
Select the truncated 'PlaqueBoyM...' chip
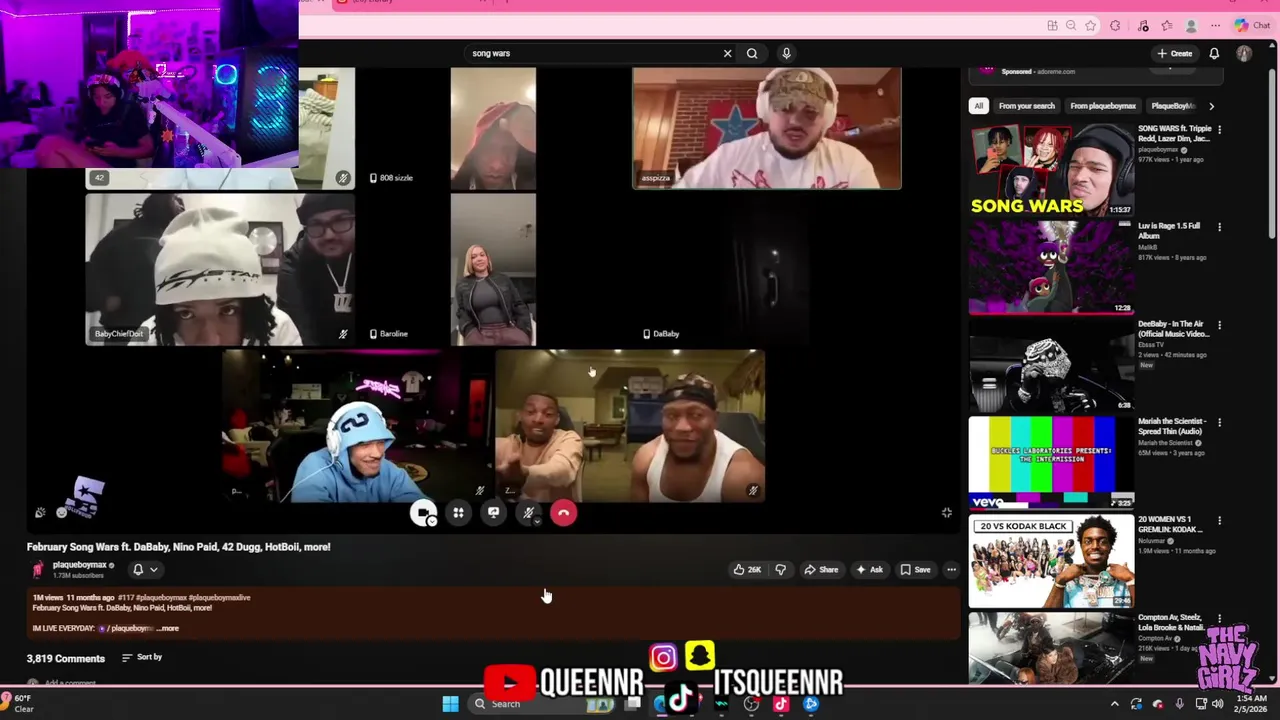pyautogui.click(x=1173, y=106)
